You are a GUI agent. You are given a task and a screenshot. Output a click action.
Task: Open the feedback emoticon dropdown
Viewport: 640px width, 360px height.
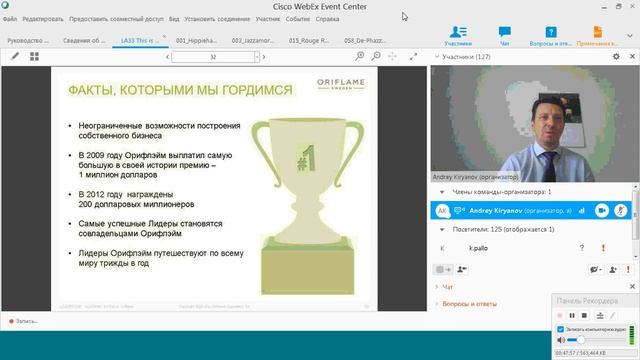(596, 269)
